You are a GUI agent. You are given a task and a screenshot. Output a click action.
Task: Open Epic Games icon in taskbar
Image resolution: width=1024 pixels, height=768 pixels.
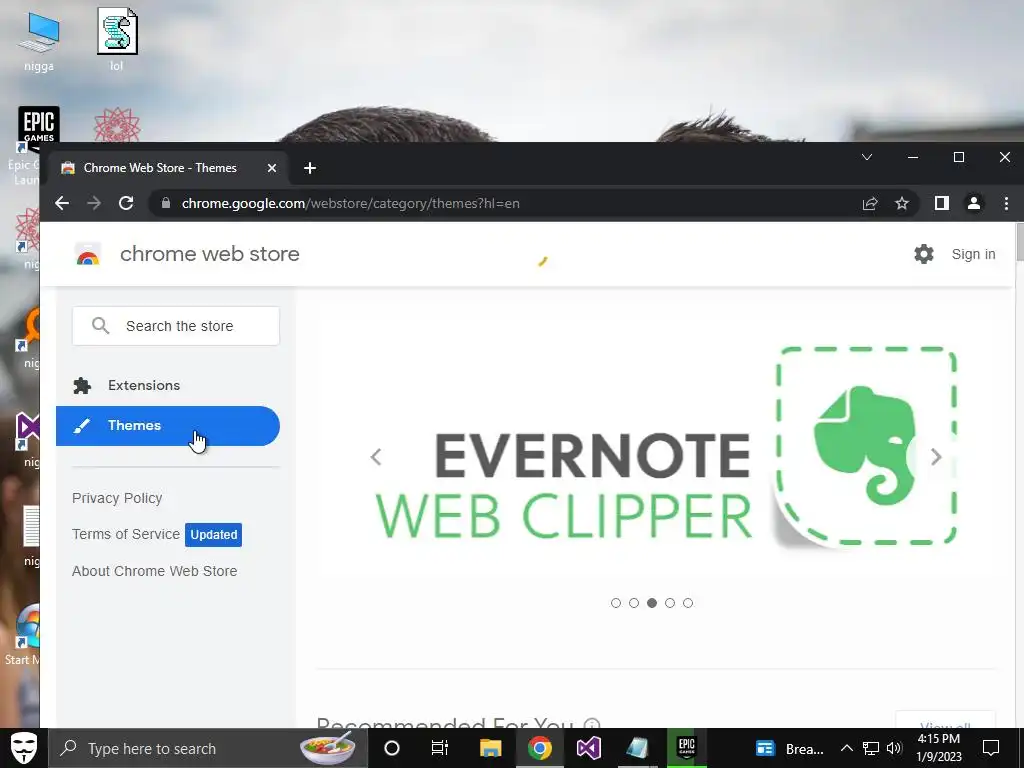(686, 748)
